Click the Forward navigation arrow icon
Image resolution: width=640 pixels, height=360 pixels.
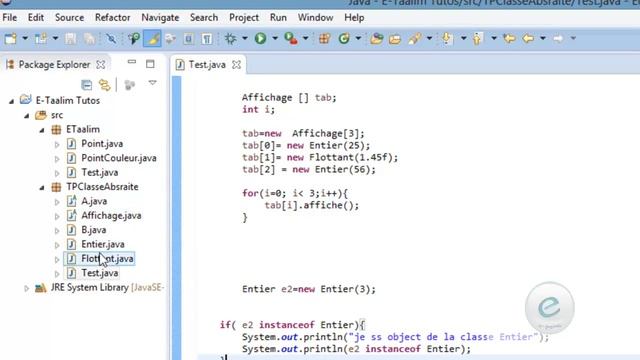pos(558,39)
